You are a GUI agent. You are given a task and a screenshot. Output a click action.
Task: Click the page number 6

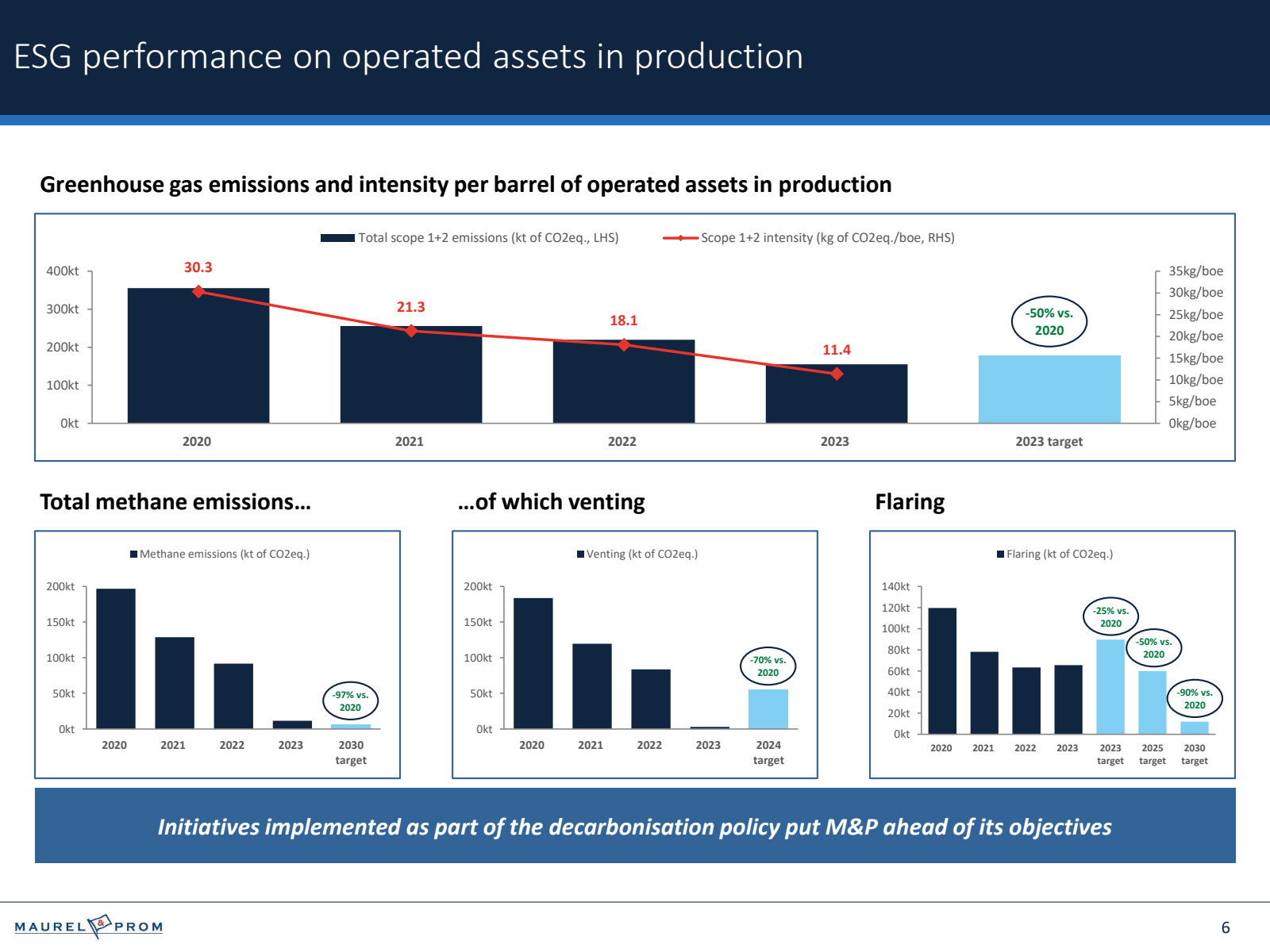point(1226,927)
